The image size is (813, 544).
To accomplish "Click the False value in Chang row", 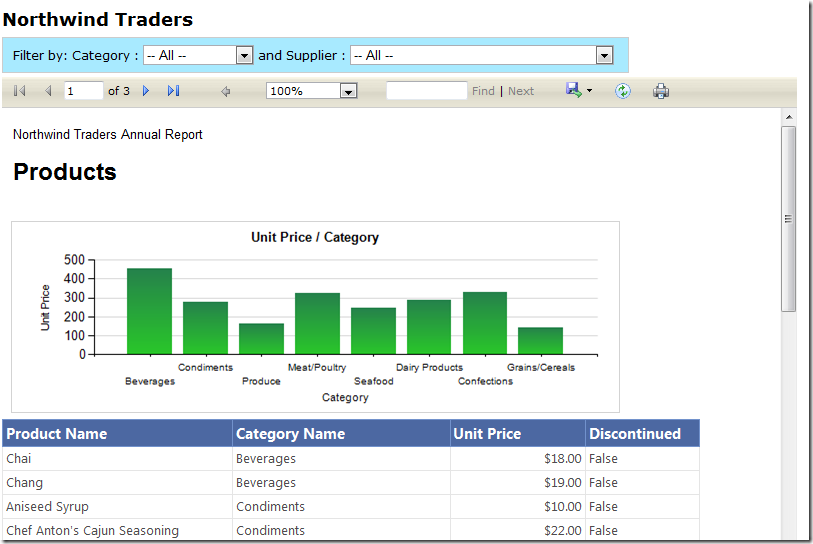I will tap(603, 483).
